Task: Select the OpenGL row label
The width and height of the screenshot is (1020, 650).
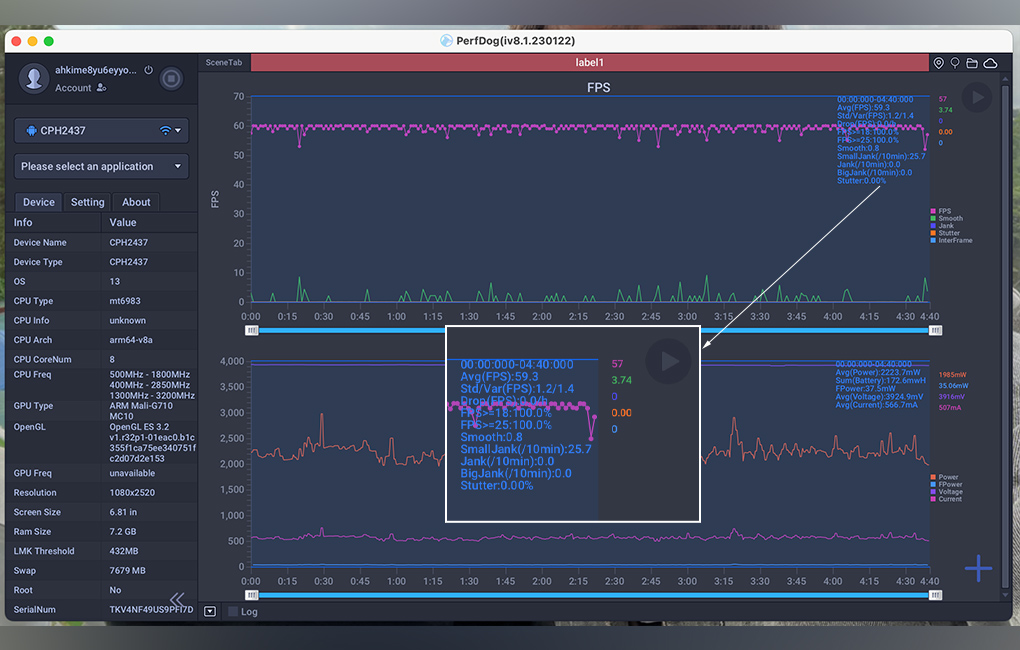Action: (29, 427)
